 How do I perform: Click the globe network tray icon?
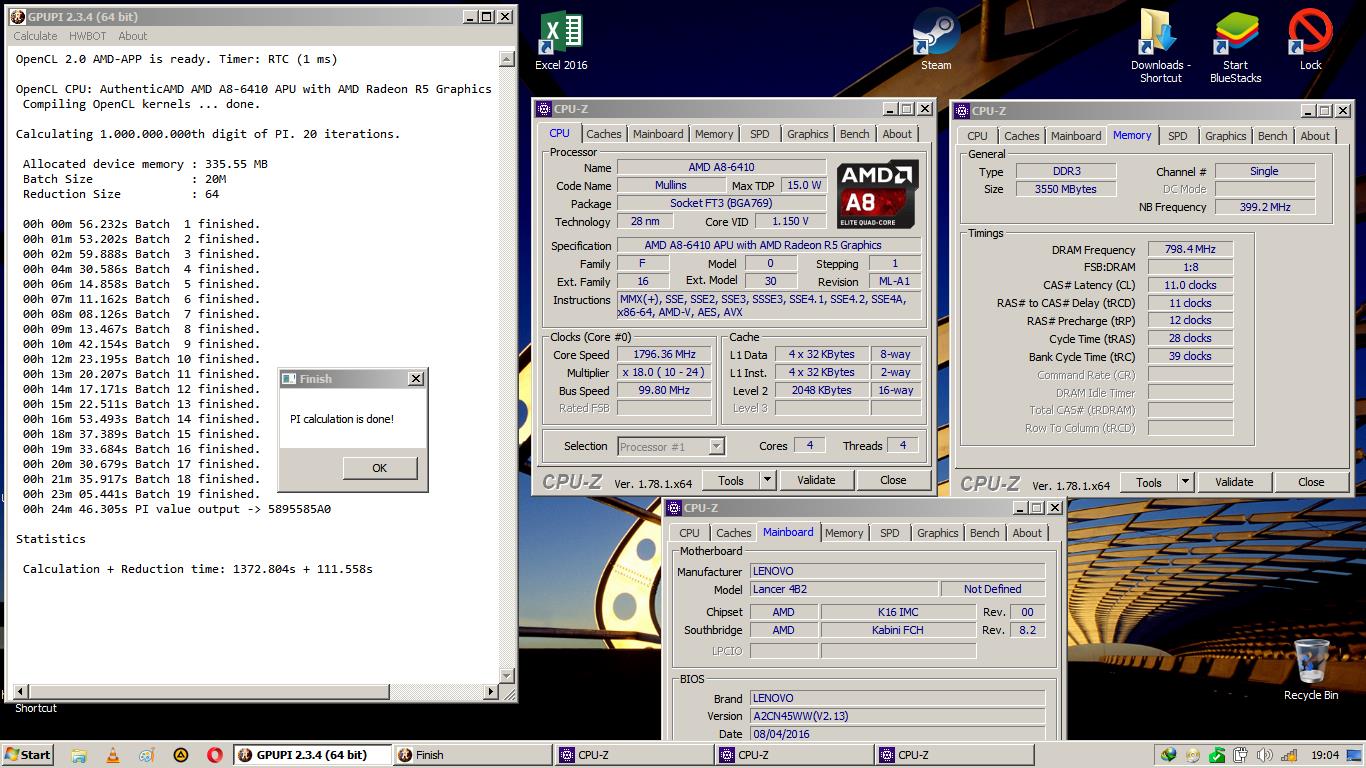(x=1168, y=755)
